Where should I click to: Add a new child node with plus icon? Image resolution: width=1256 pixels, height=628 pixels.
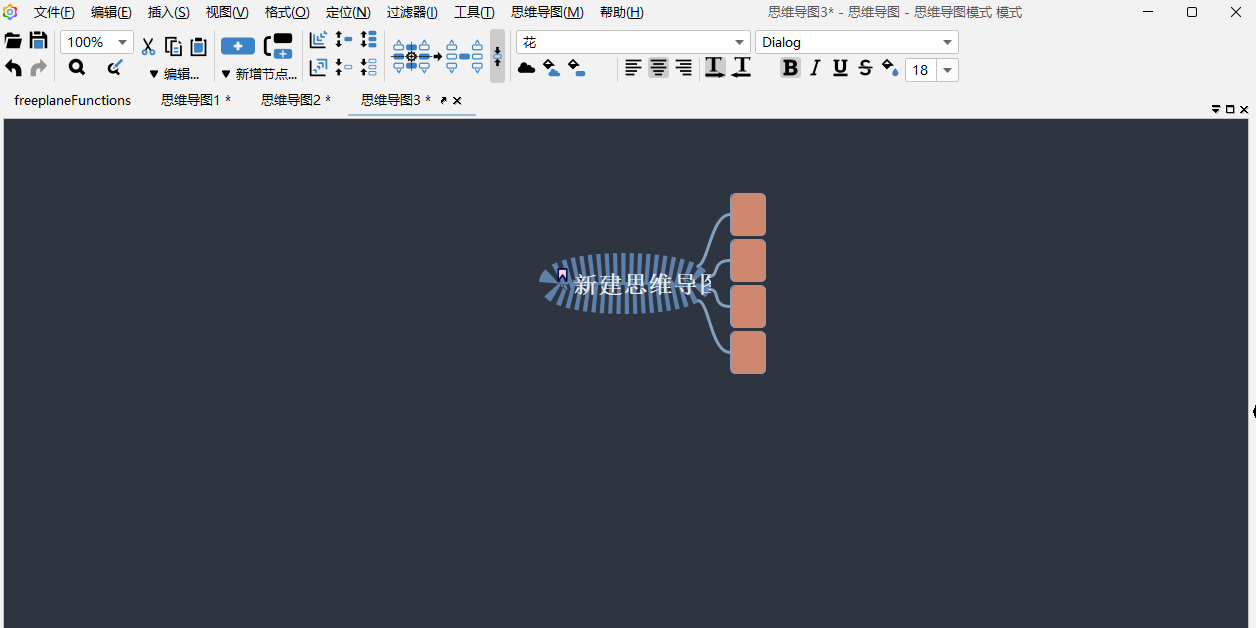click(237, 46)
